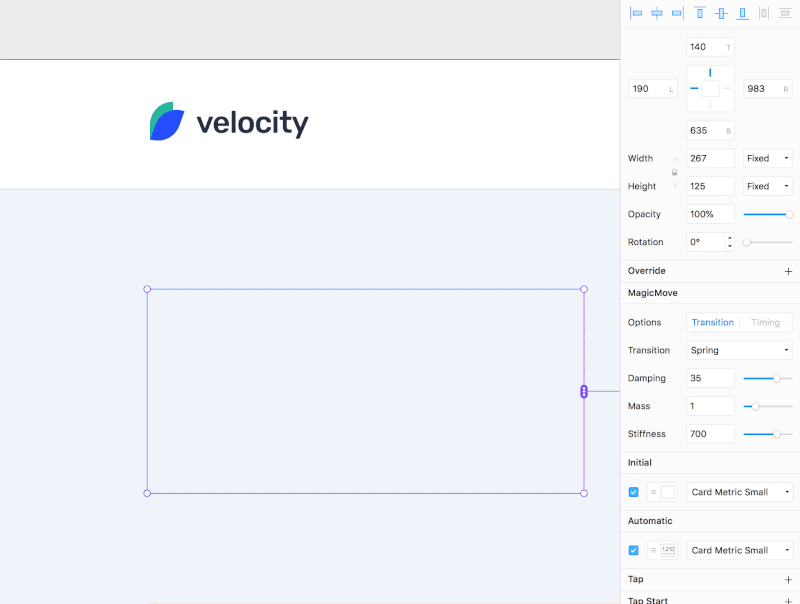The image size is (800, 604).
Task: Align horizontal centers icon
Action: 657,13
